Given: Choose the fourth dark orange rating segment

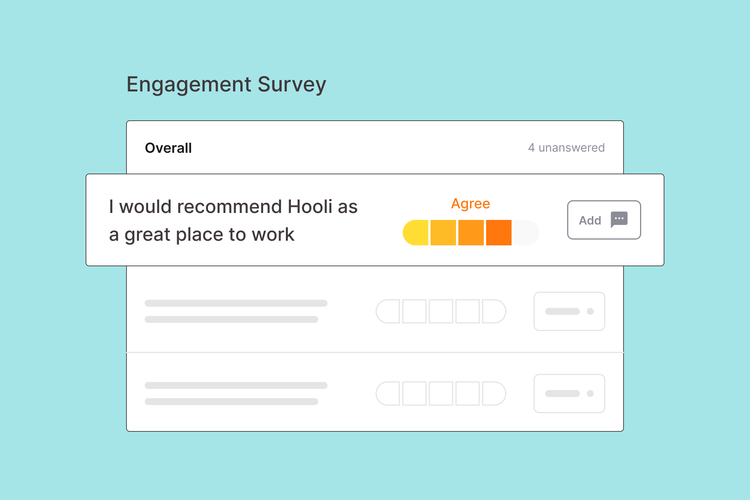Looking at the screenshot, I should point(499,233).
